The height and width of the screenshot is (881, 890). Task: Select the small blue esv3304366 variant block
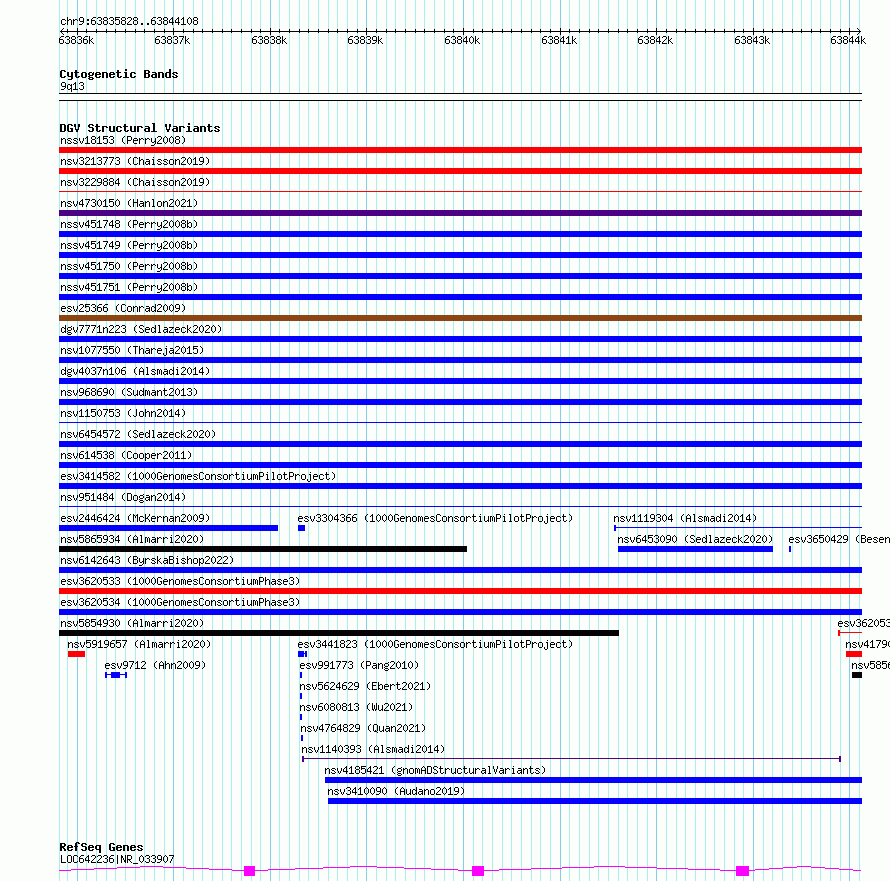pos(301,528)
